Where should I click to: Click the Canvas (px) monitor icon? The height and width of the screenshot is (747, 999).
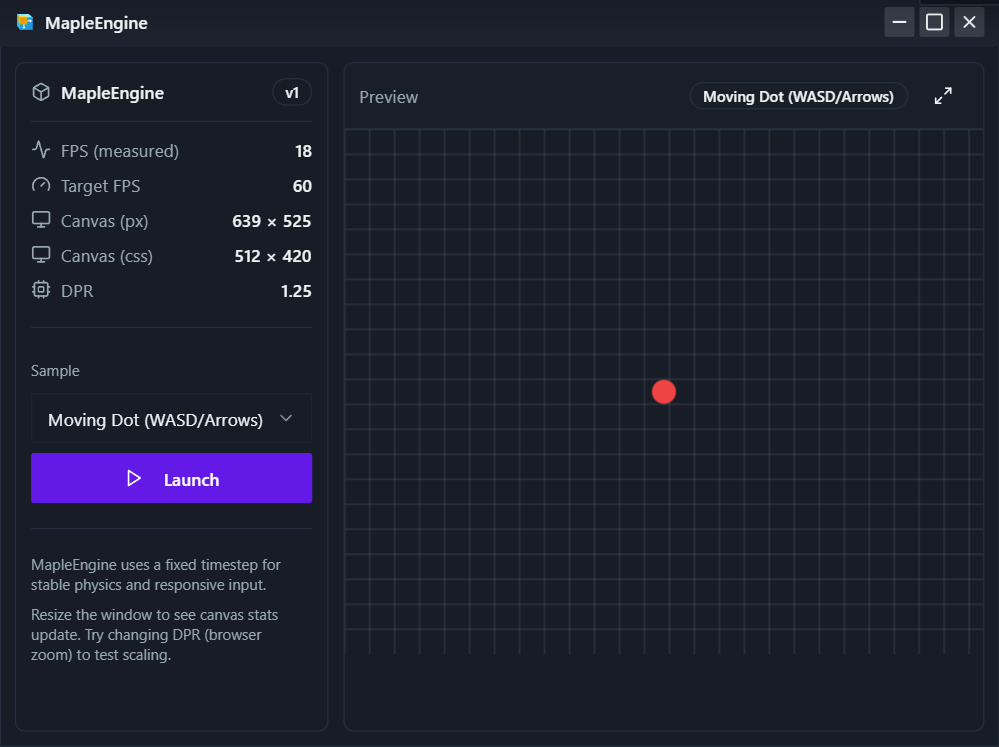pos(41,220)
